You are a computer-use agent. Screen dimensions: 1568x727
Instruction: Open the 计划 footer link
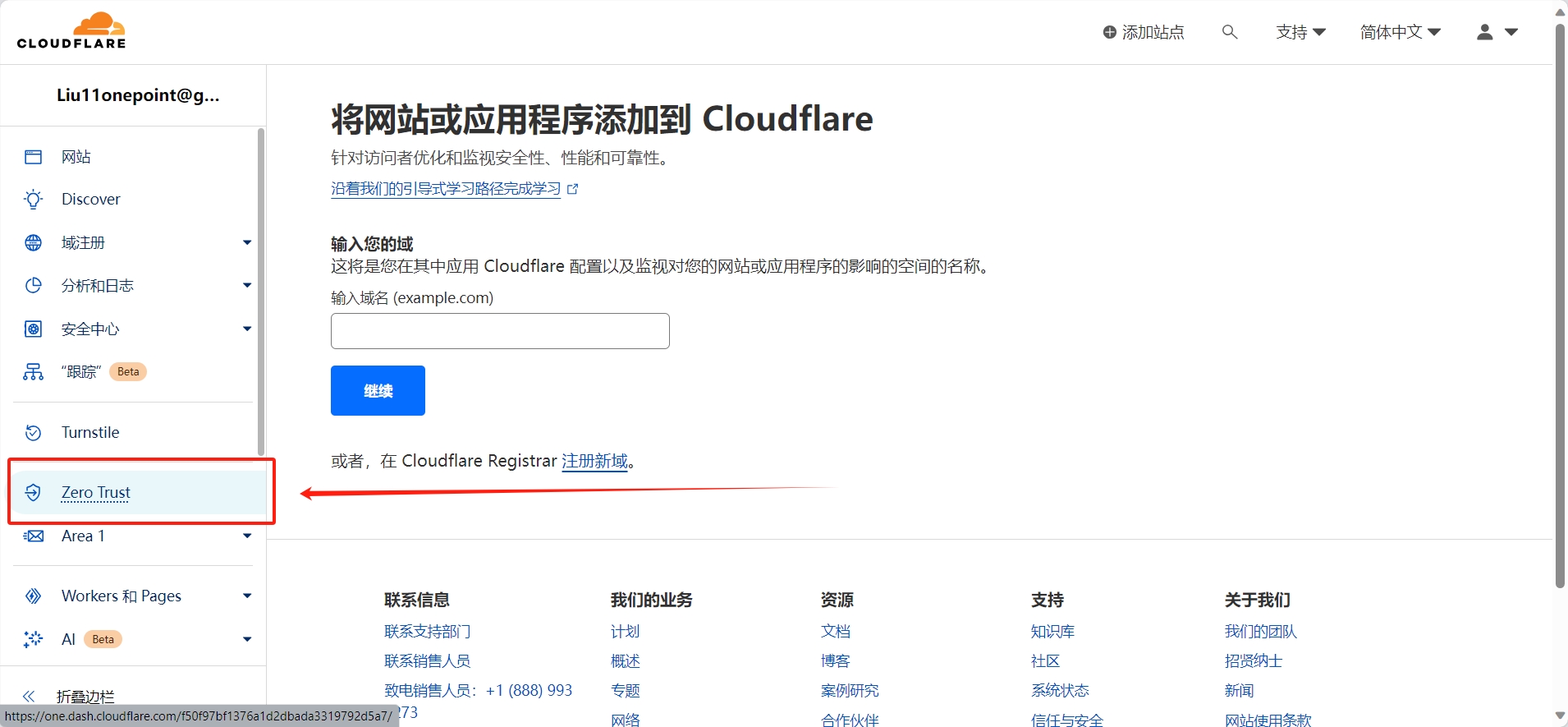click(625, 632)
